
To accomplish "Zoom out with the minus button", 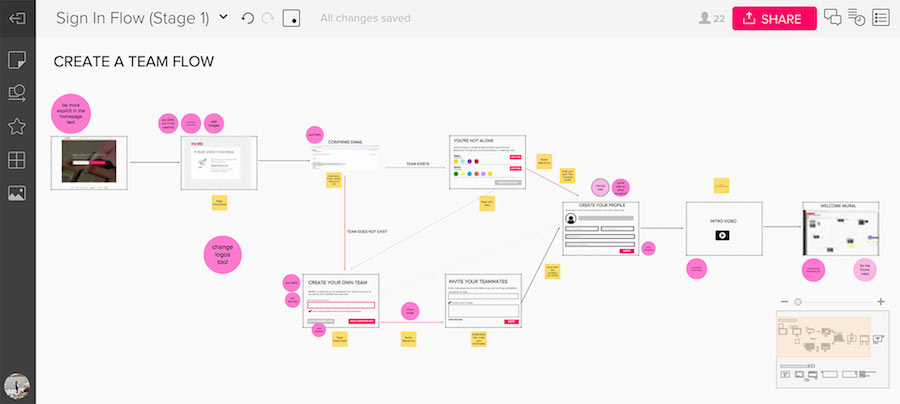I will (782, 301).
